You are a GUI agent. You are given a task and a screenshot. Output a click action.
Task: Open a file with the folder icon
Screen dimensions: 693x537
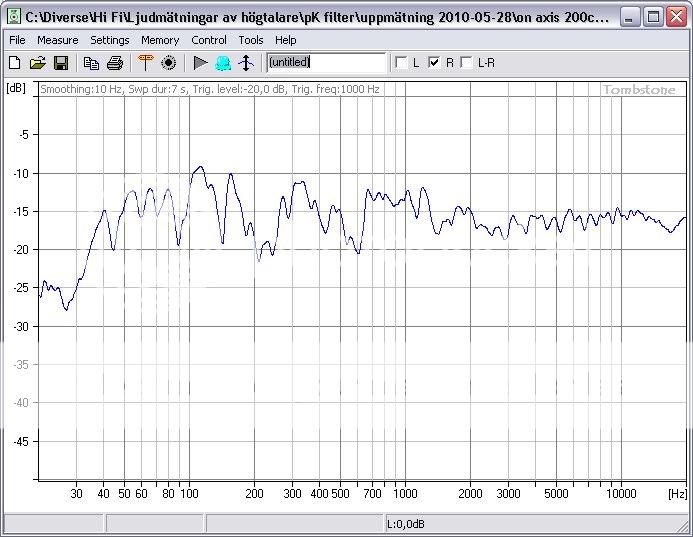(x=37, y=63)
